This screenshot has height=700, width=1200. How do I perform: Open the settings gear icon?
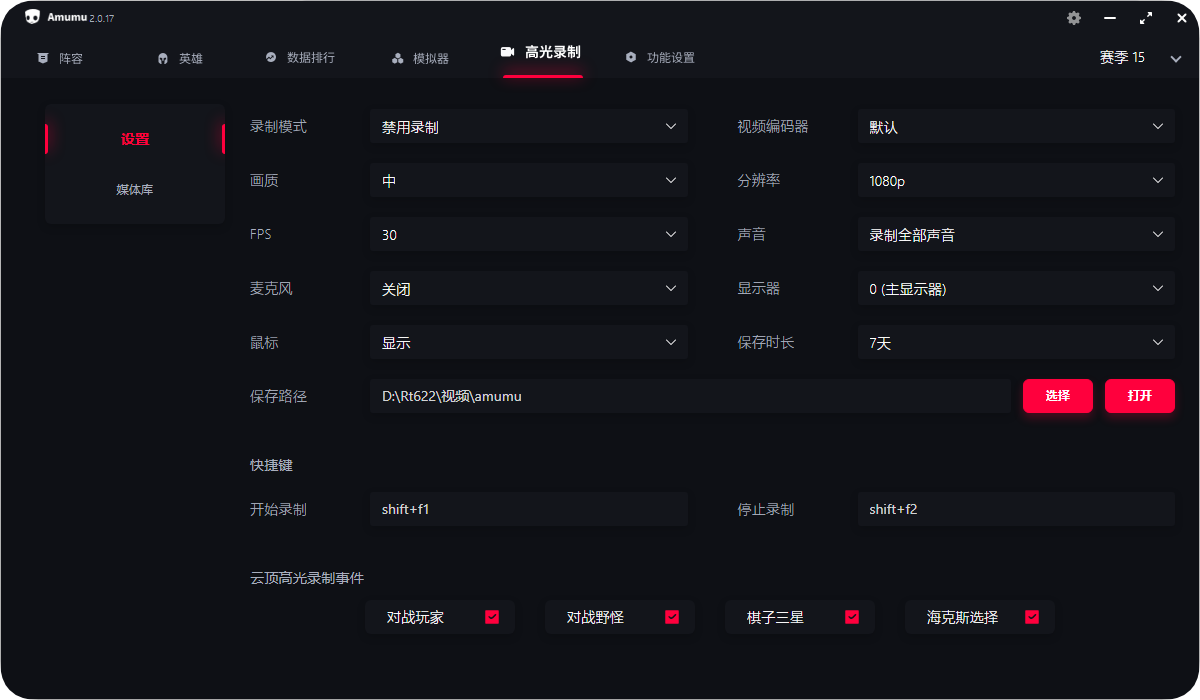(1074, 18)
